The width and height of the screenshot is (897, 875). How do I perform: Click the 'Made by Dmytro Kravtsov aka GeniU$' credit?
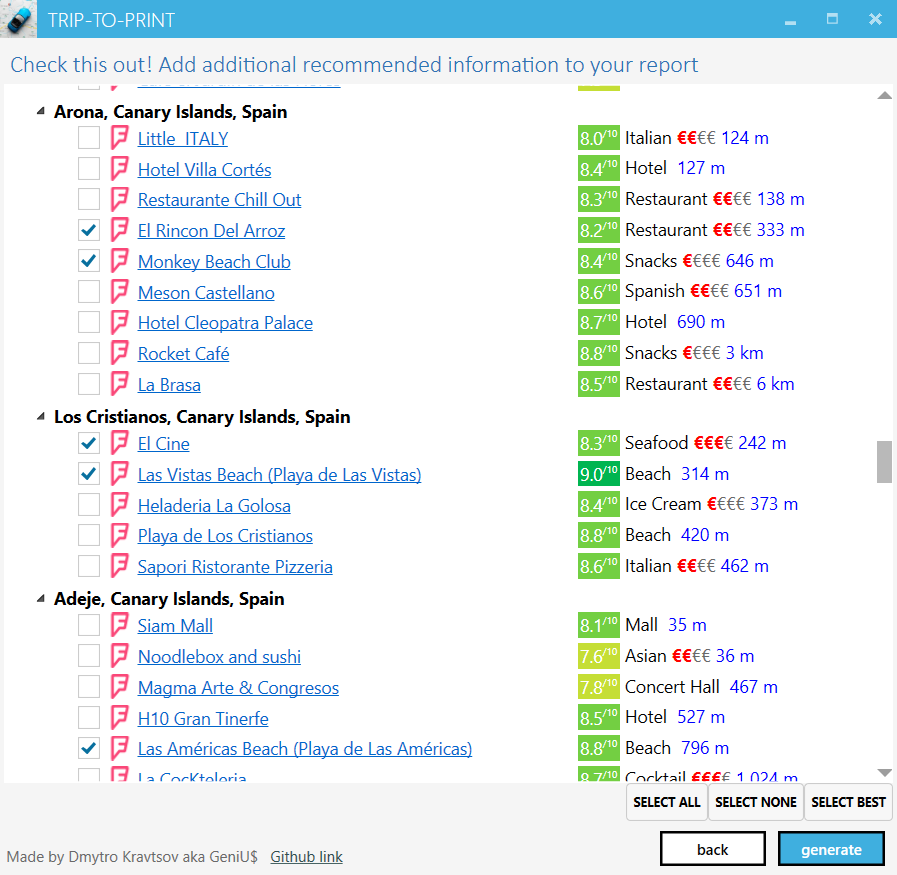pyautogui.click(x=132, y=857)
